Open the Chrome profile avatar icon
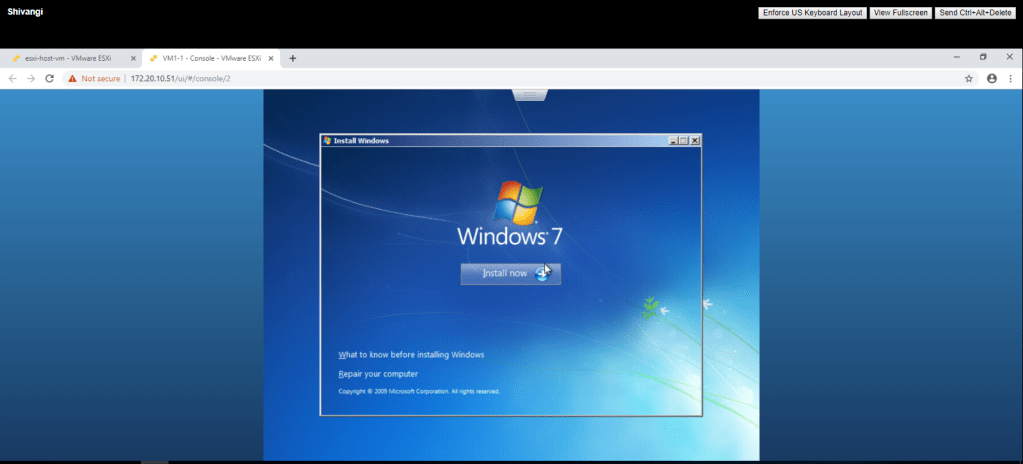The width and height of the screenshot is (1023, 464). pyautogui.click(x=991, y=78)
